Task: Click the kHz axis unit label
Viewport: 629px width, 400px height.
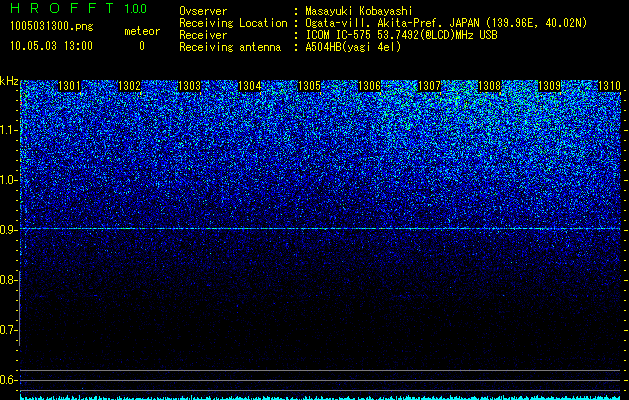Action: click(x=9, y=81)
